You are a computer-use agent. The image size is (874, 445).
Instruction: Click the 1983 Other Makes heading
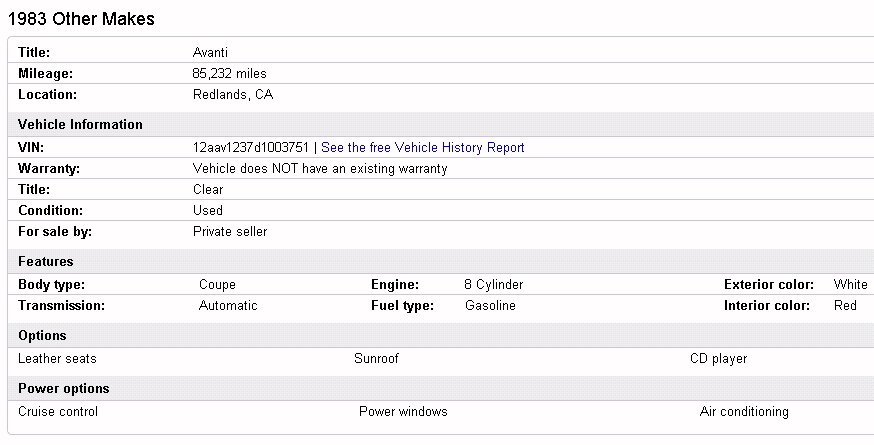coord(81,19)
